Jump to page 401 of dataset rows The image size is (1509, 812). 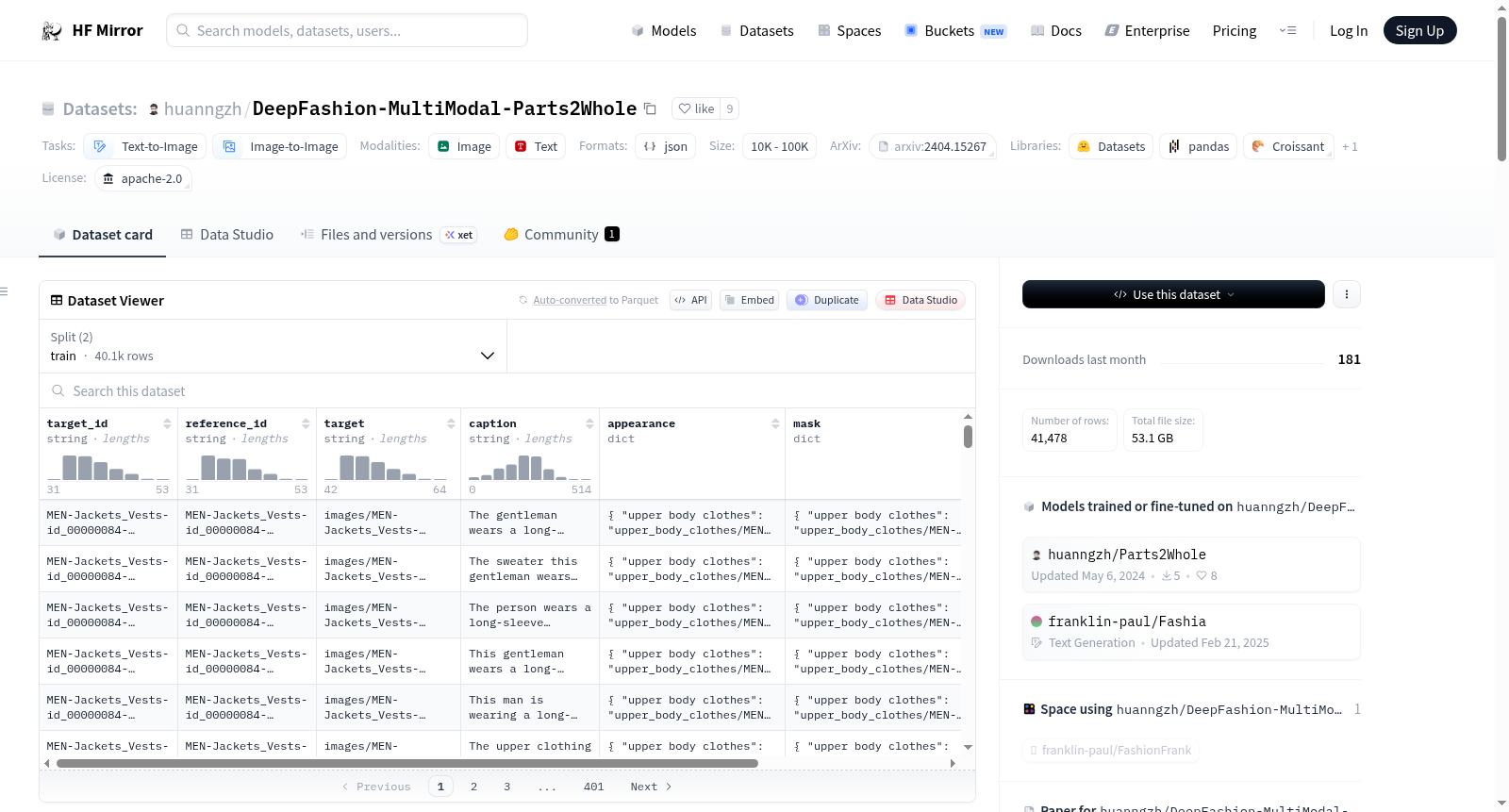click(x=593, y=787)
